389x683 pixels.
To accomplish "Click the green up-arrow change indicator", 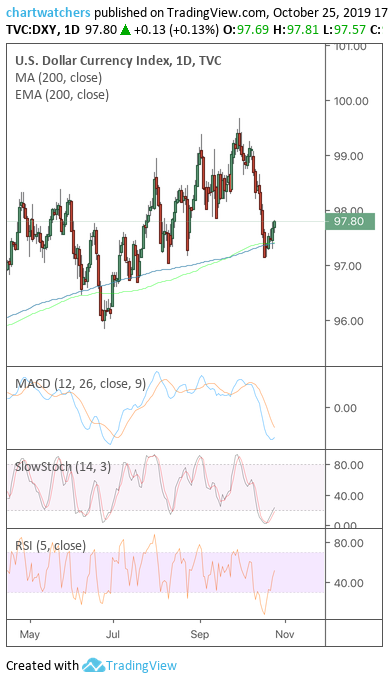I will click(125, 30).
